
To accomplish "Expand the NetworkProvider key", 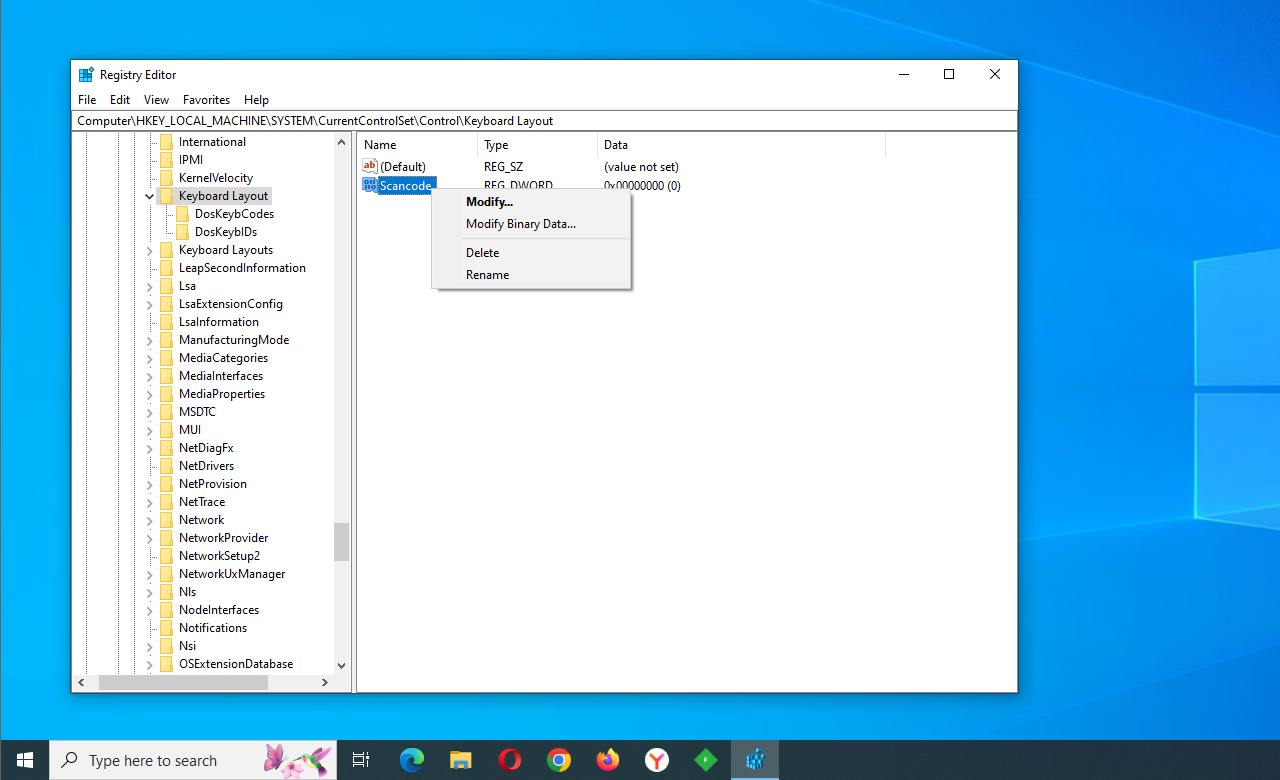I will (x=149, y=538).
